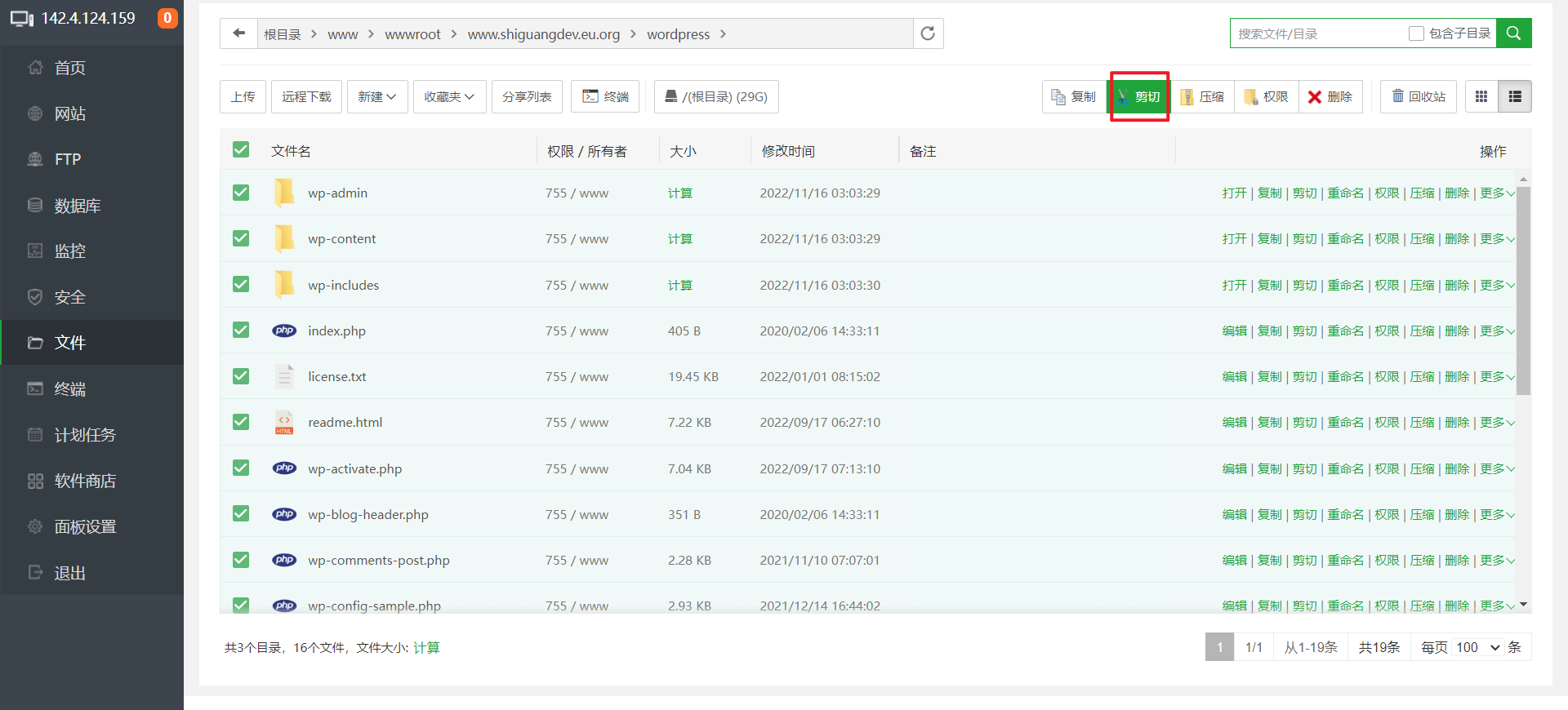Click the Monitor (监控) sidebar icon
This screenshot has height=710, width=1568.
point(35,251)
